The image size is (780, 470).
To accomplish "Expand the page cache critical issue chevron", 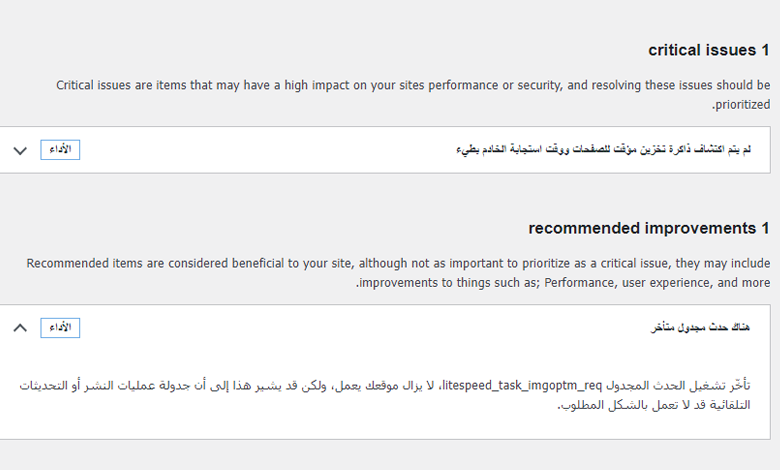I will point(20,150).
